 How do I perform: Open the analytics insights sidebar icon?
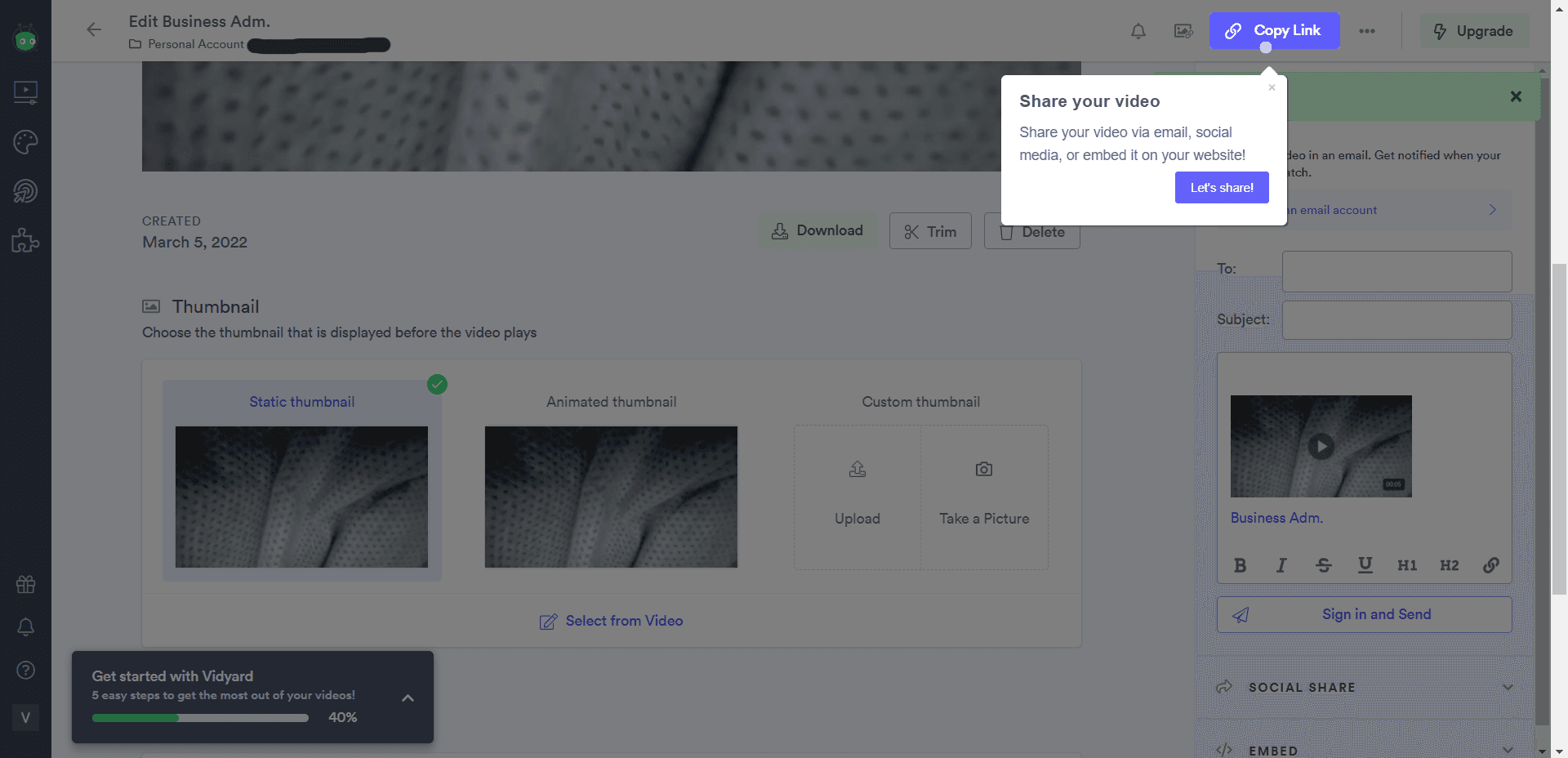click(25, 191)
